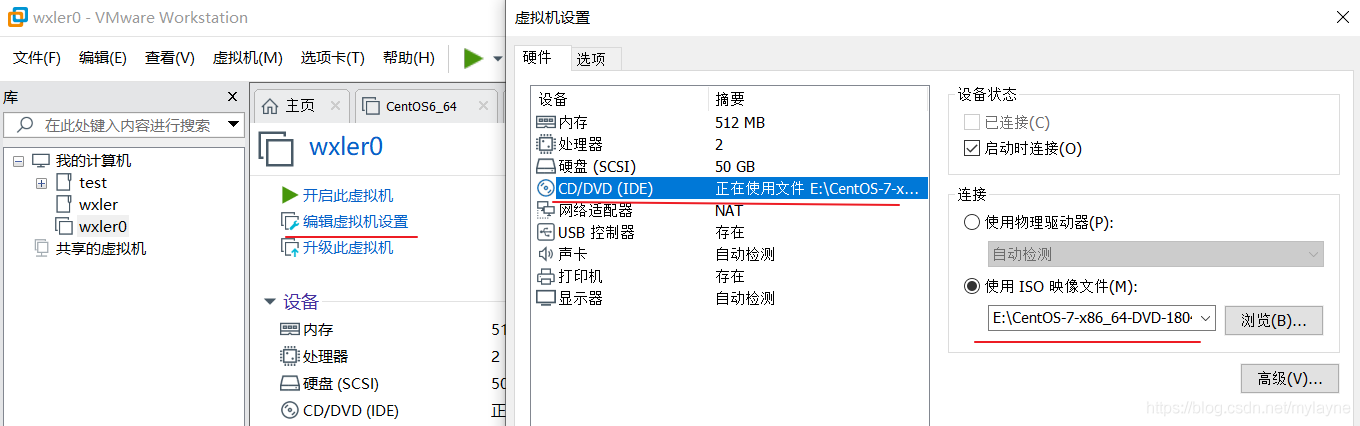Switch to the 选项 tab
This screenshot has width=1360, height=426.
[591, 59]
